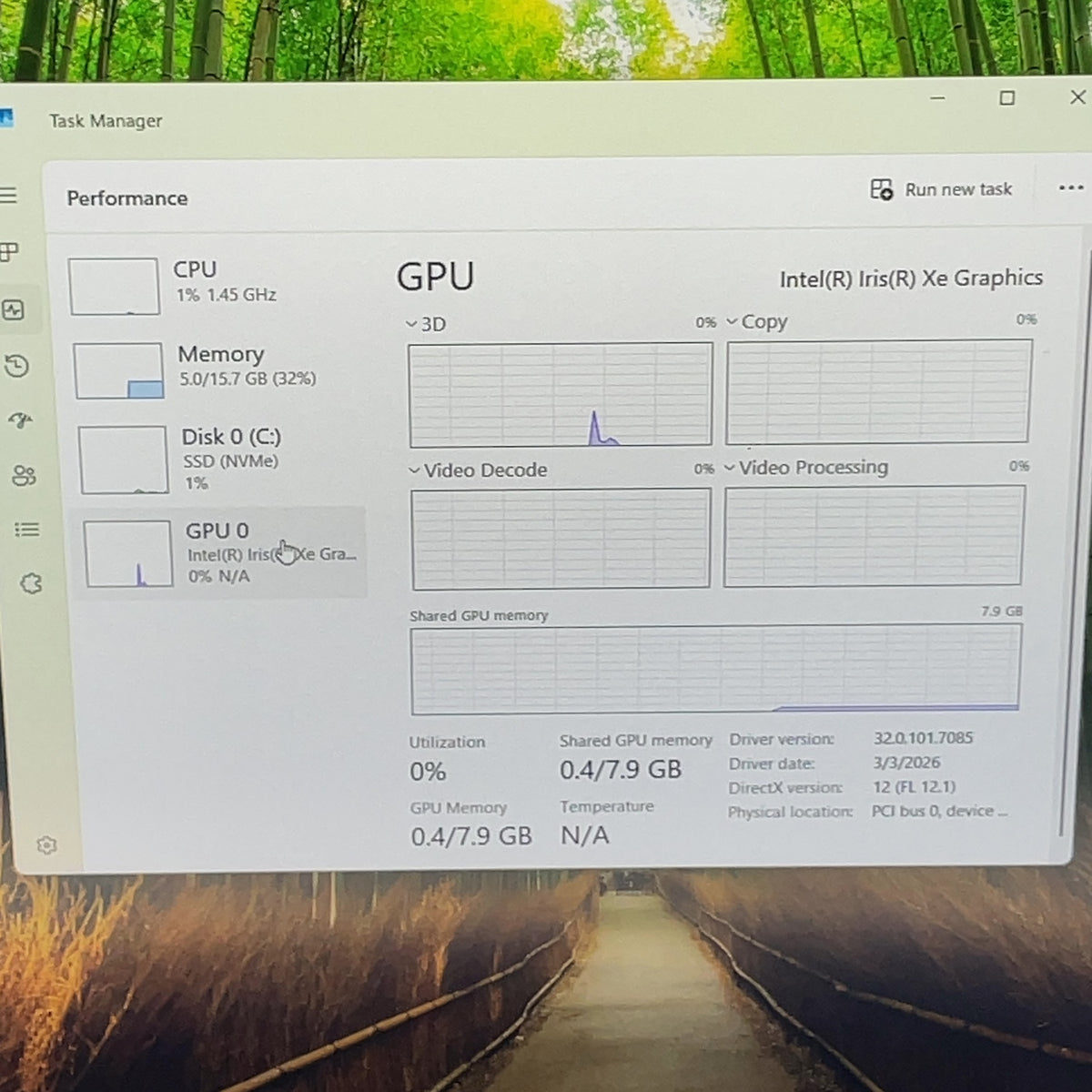The image size is (1092, 1092).
Task: Maximize the Task Manager window
Action: [1007, 97]
